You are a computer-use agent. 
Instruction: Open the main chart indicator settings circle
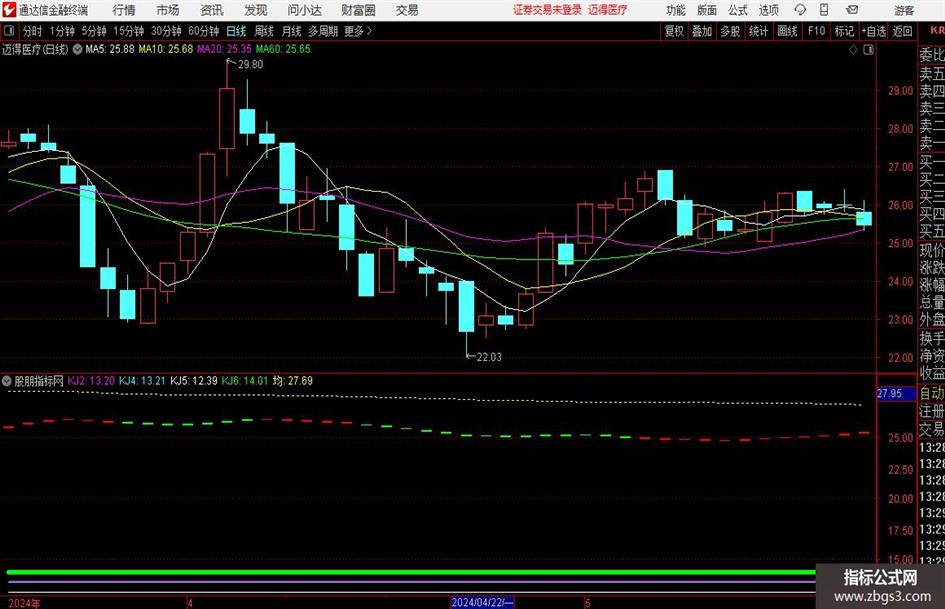click(x=77, y=49)
